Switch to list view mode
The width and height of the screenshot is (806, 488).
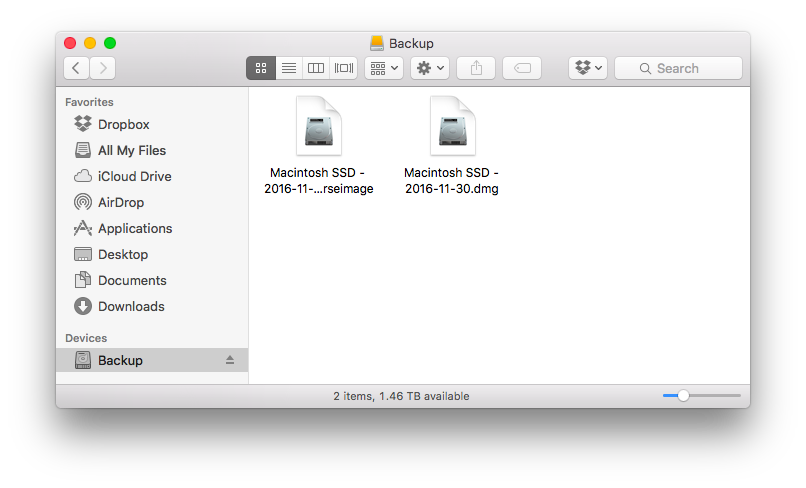289,68
